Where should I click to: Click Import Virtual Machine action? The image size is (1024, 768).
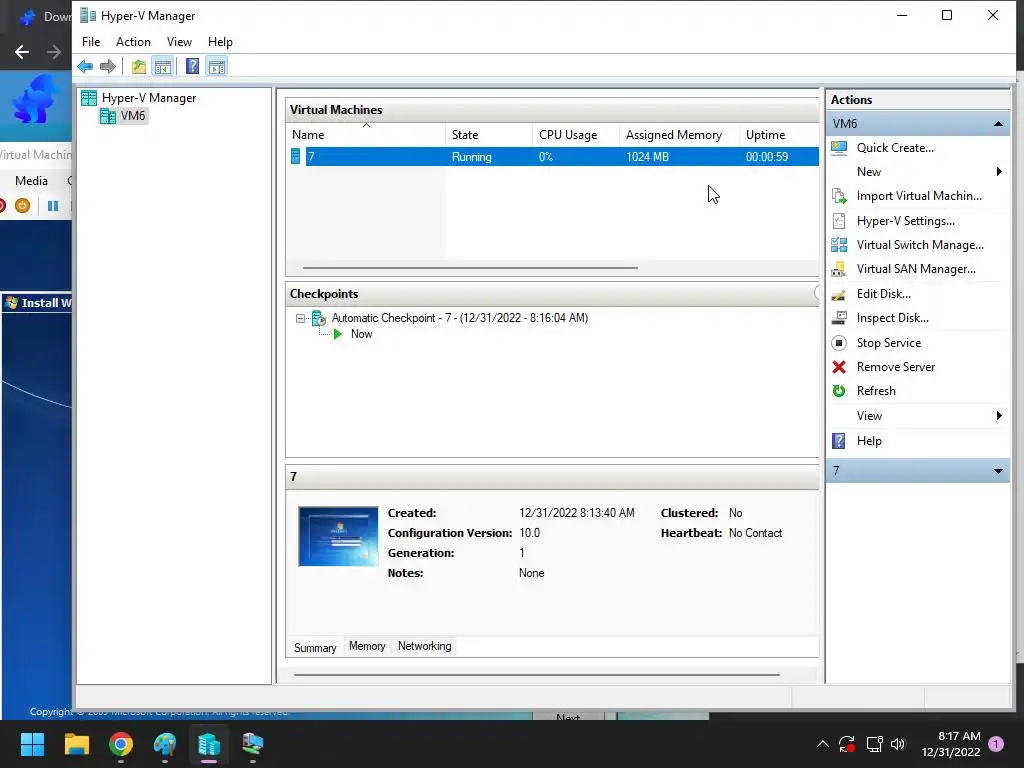[x=919, y=196]
